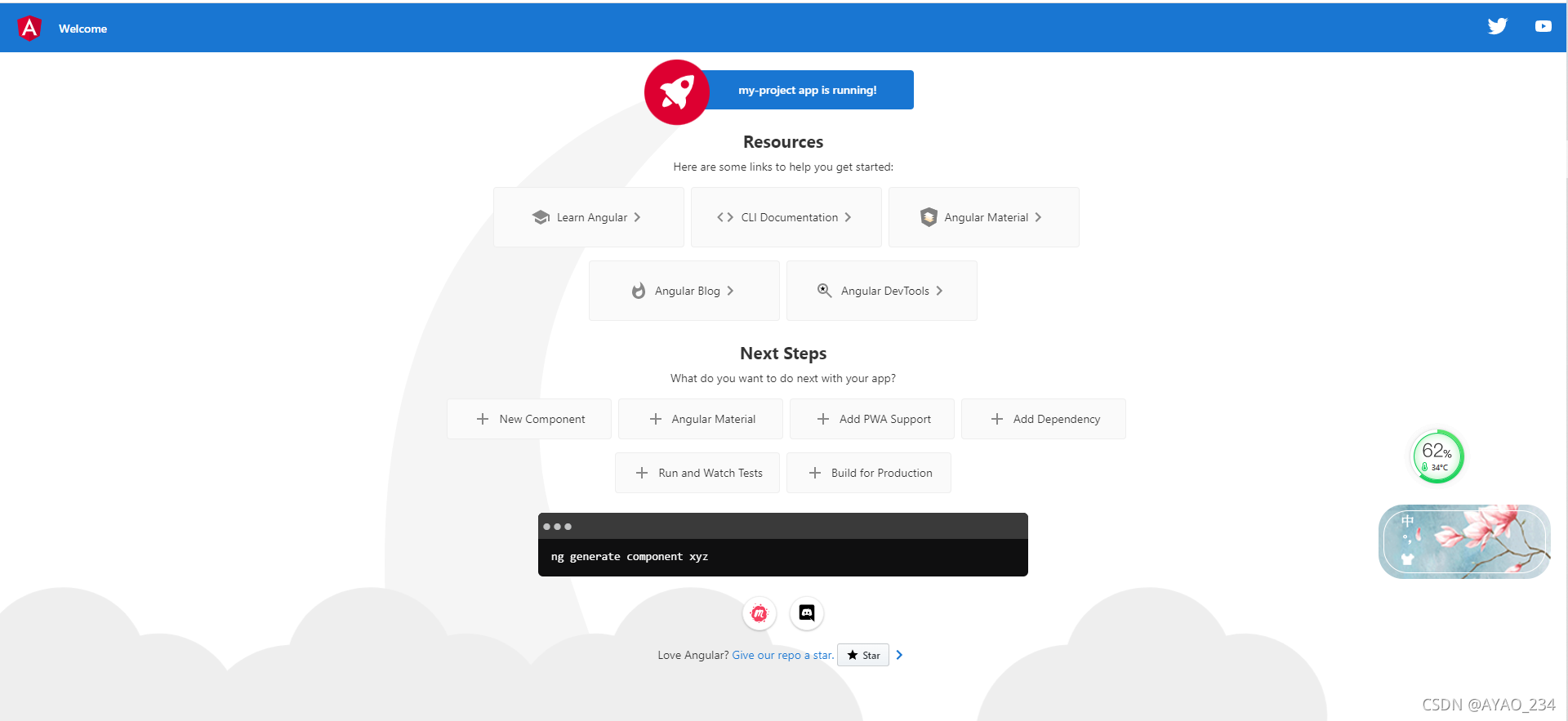Select Run and Watch Tests option
The width and height of the screenshot is (1568, 721).
(x=697, y=473)
